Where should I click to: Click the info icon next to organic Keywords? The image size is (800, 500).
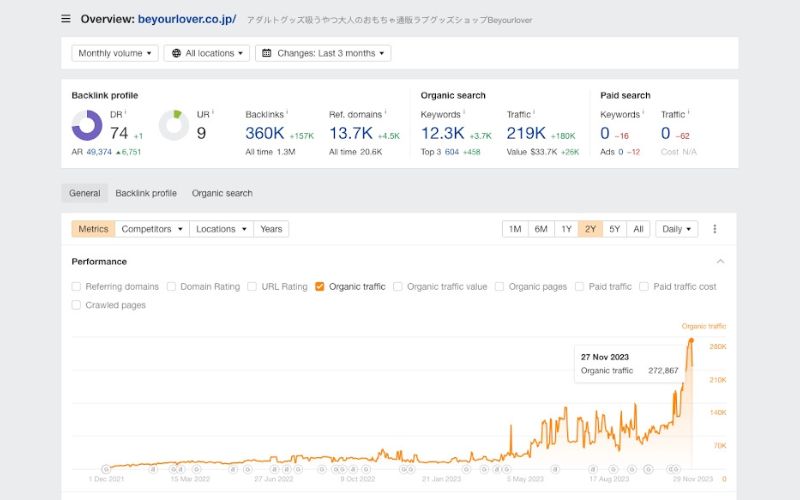coord(464,112)
